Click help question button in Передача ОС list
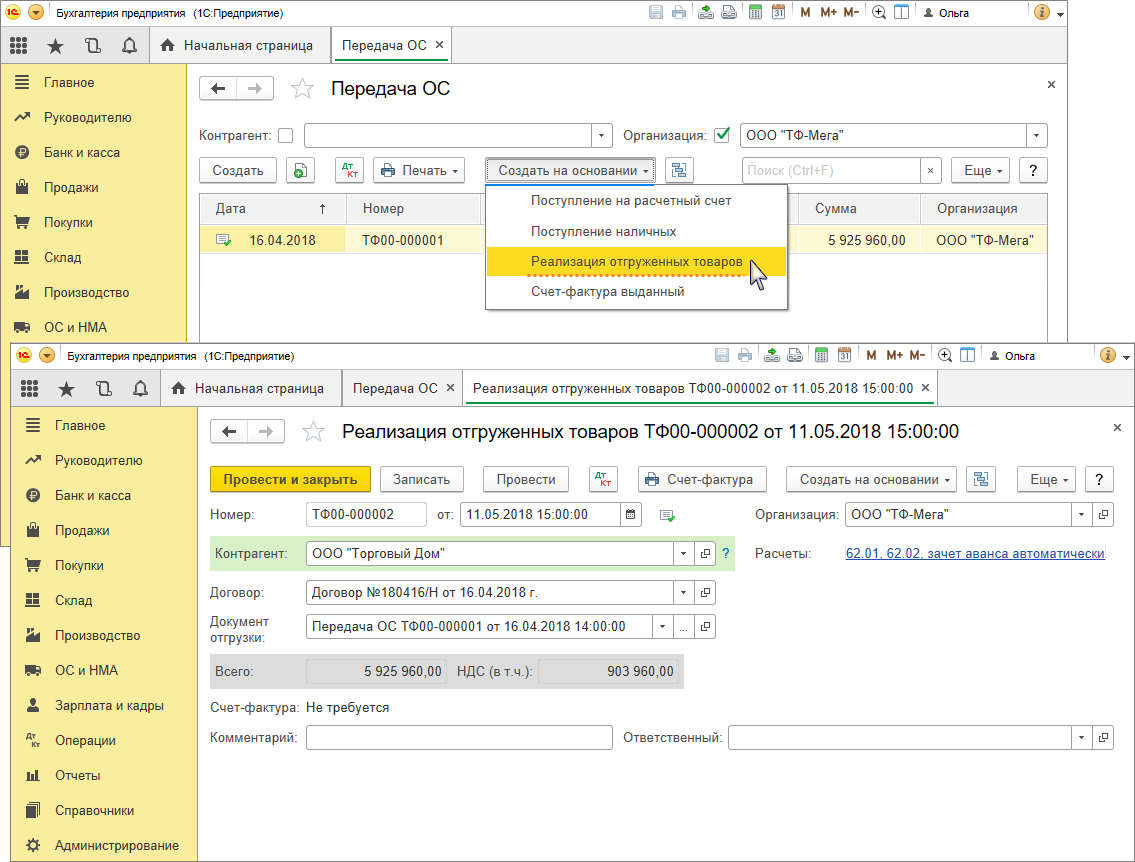 pos(1033,171)
